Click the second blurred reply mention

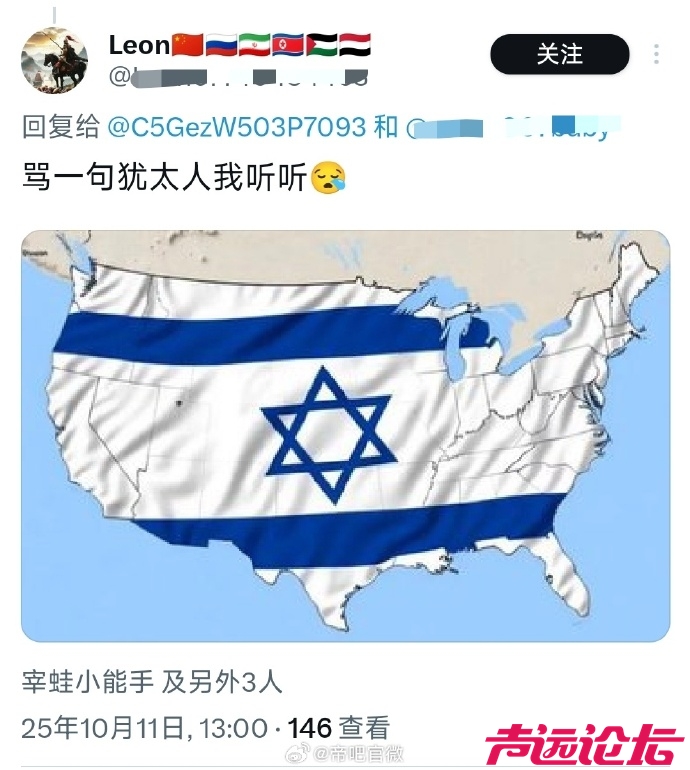pyautogui.click(x=514, y=128)
